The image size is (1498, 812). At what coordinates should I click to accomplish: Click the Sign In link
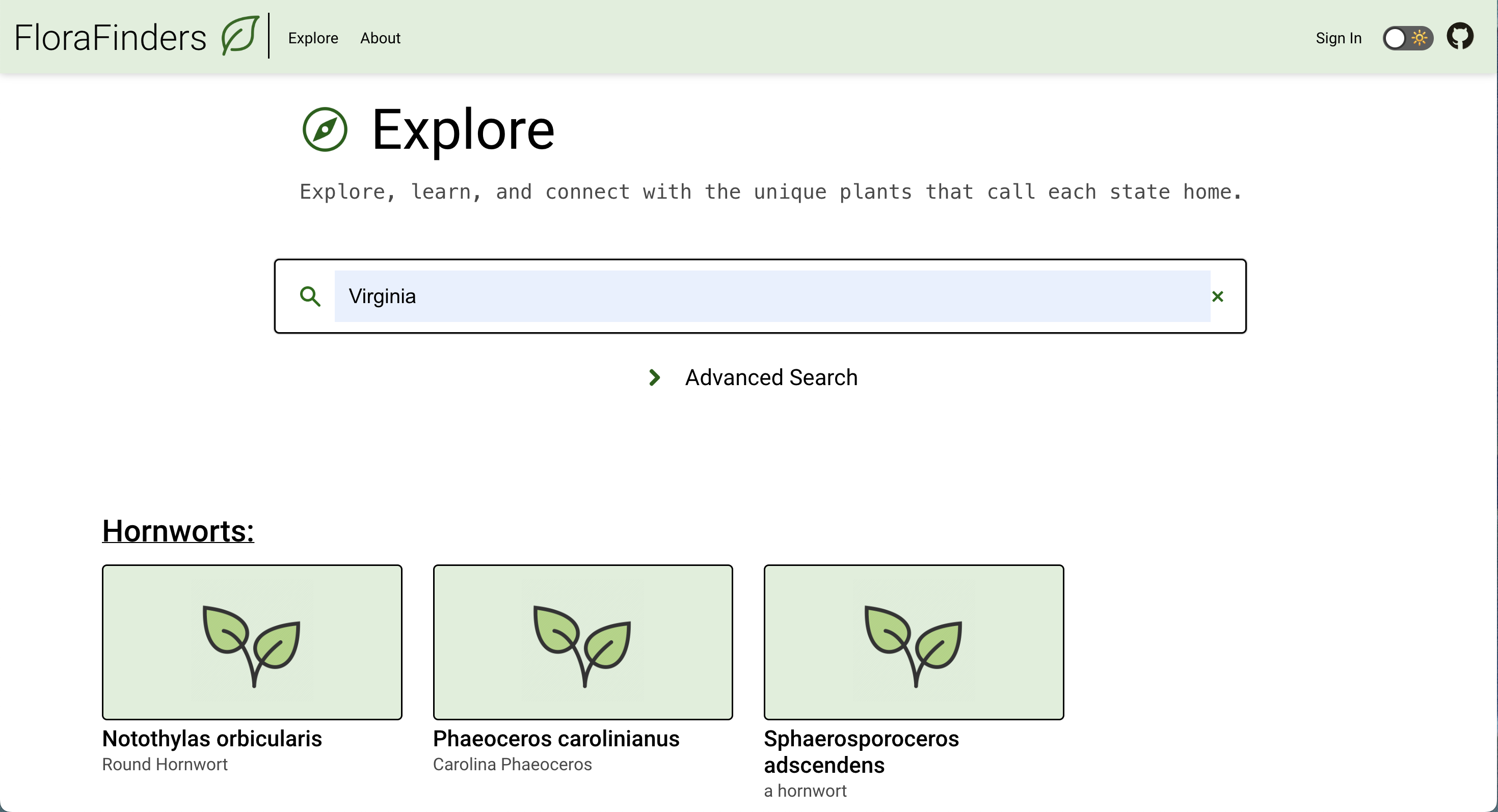point(1338,38)
